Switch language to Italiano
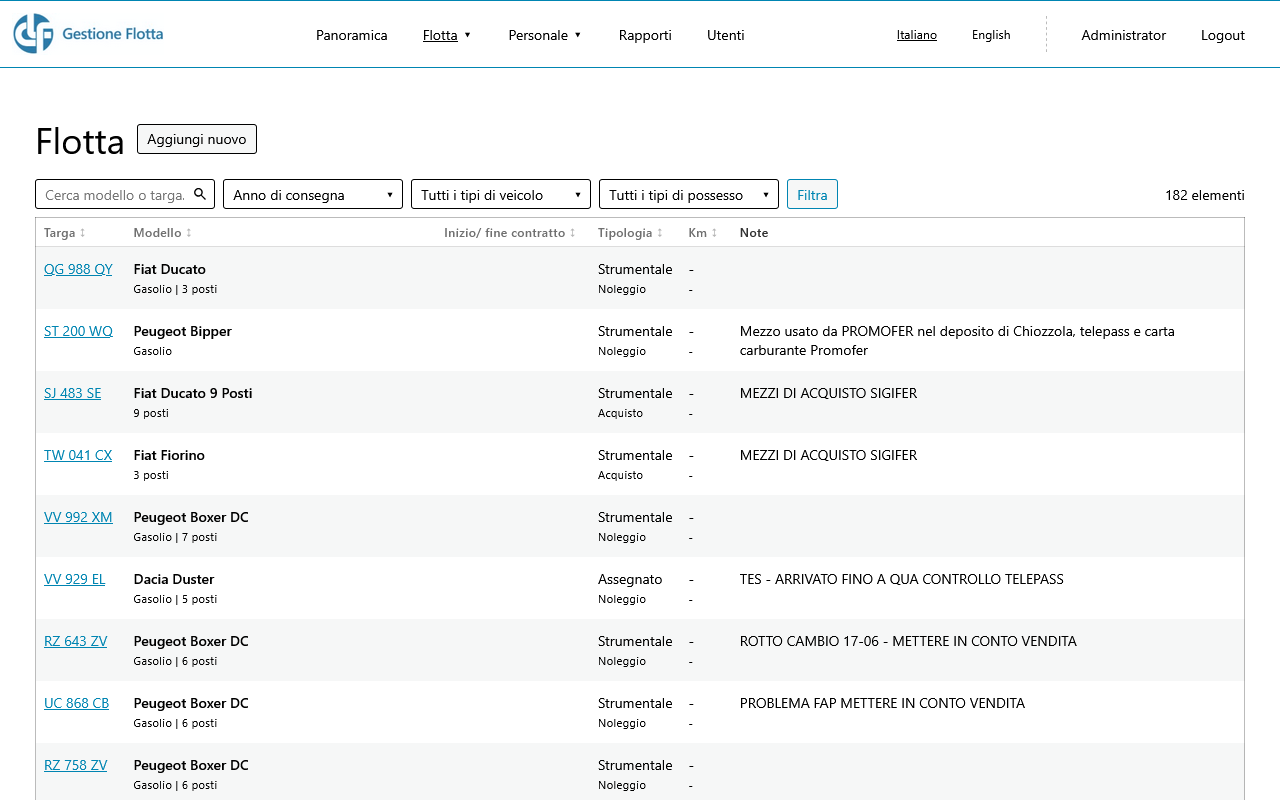Viewport: 1280px width, 800px height. click(x=917, y=35)
